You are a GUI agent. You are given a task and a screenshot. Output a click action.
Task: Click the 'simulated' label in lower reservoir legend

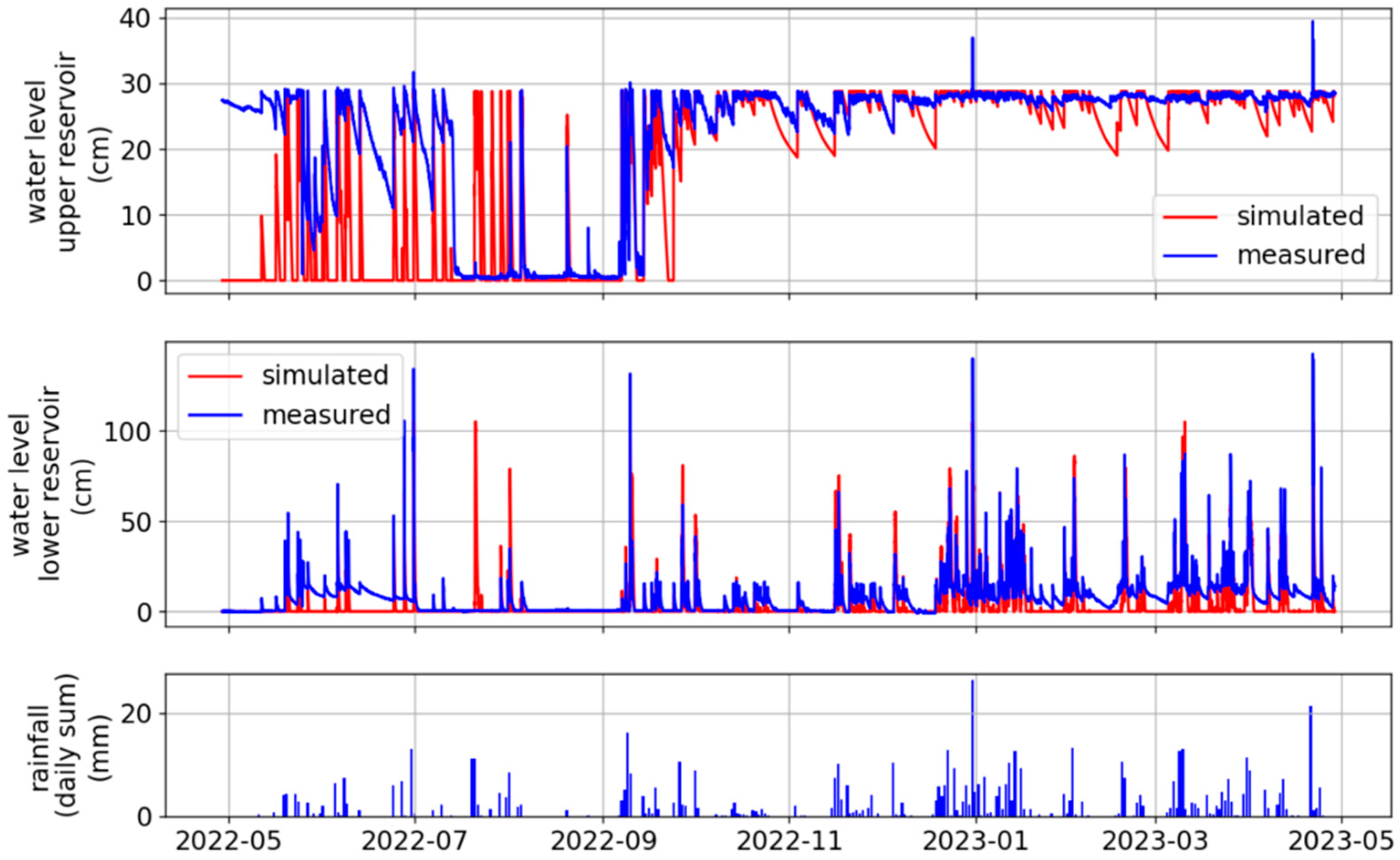[x=325, y=375]
